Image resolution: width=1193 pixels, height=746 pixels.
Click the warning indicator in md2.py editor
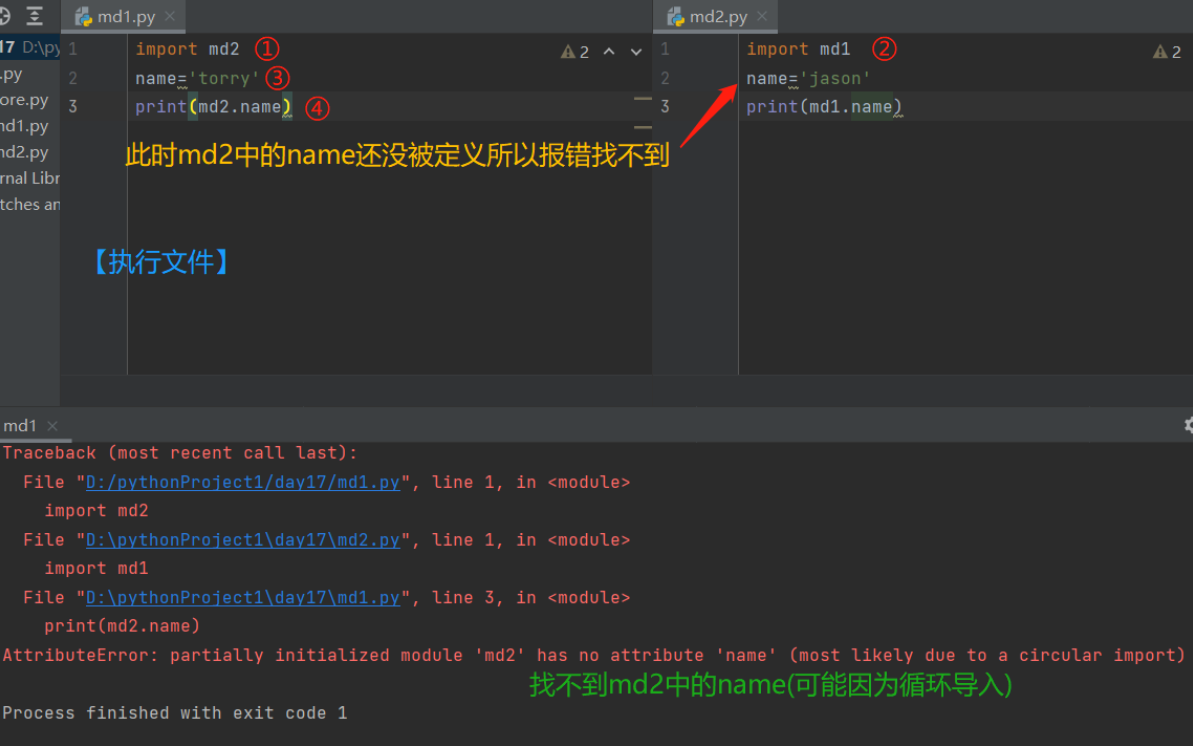[1167, 52]
